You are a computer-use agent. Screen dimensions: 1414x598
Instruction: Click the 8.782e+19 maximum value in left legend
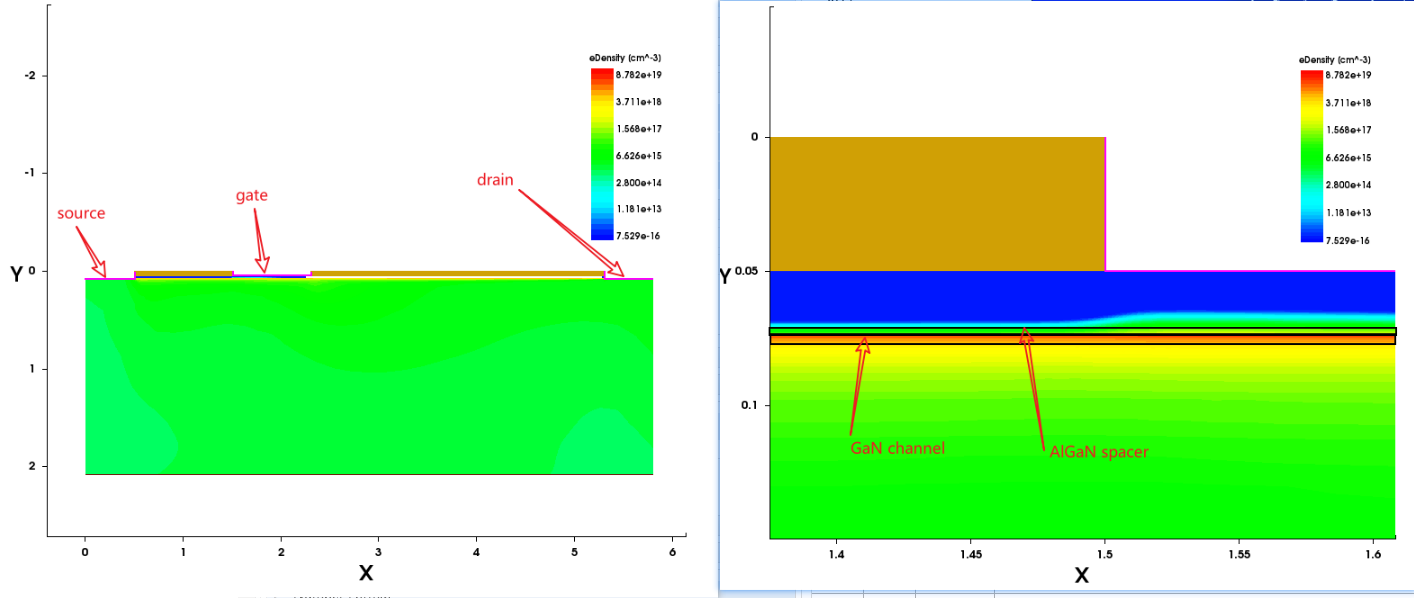pos(639,75)
